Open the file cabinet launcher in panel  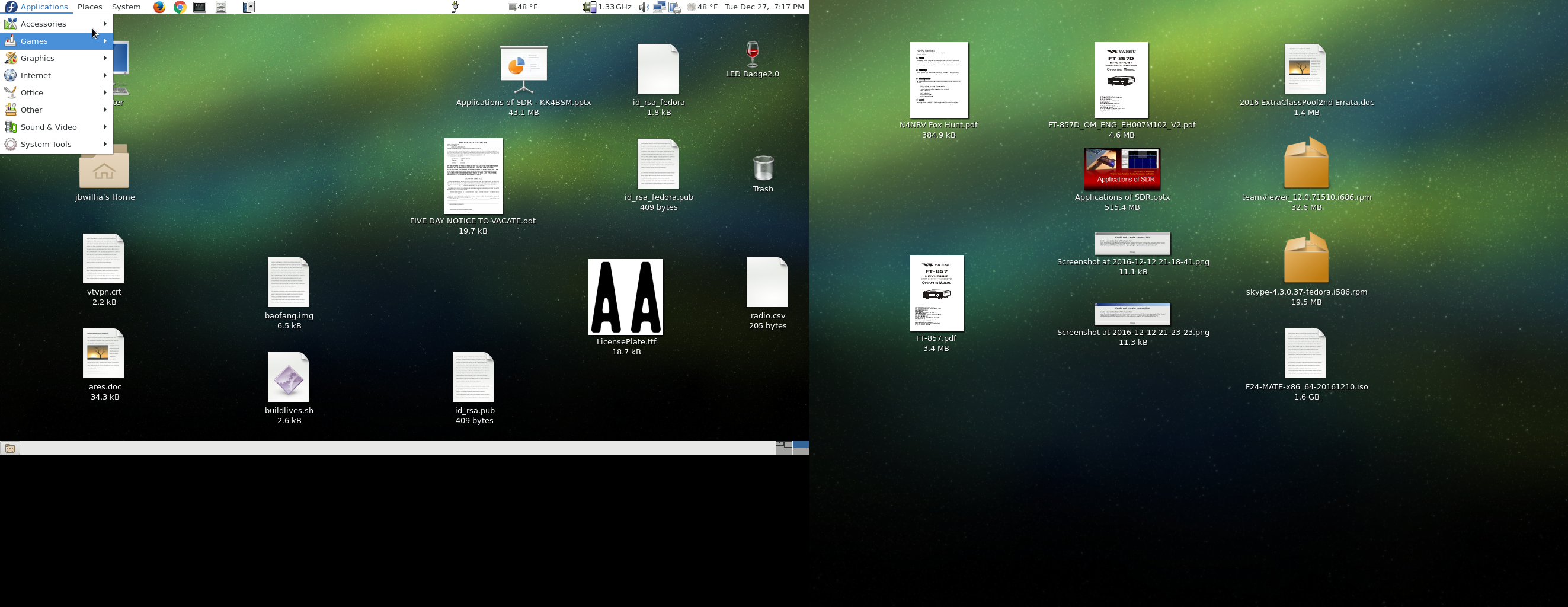pos(221,7)
